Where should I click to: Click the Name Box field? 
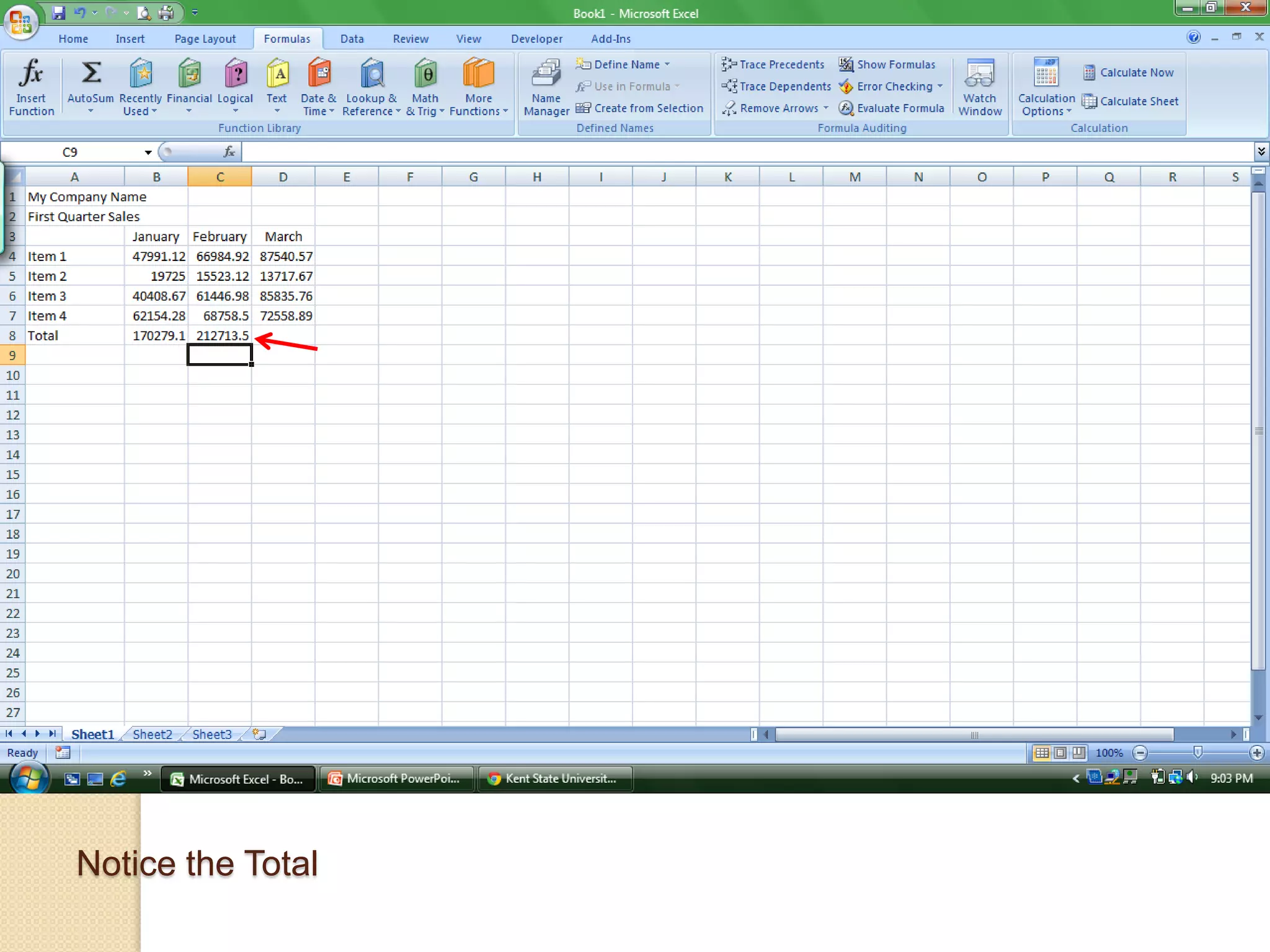pyautogui.click(x=70, y=152)
